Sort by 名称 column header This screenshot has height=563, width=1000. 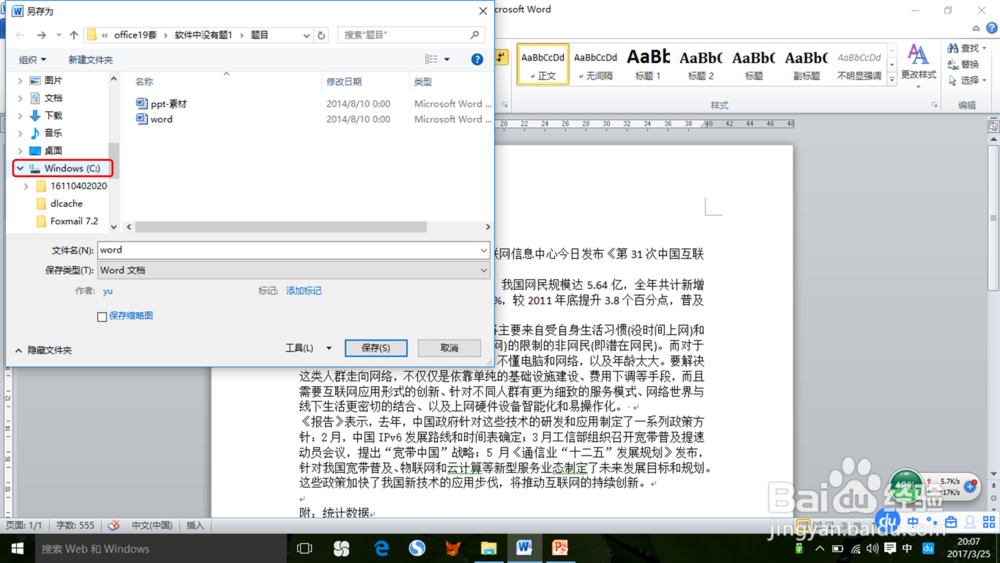[x=144, y=82]
